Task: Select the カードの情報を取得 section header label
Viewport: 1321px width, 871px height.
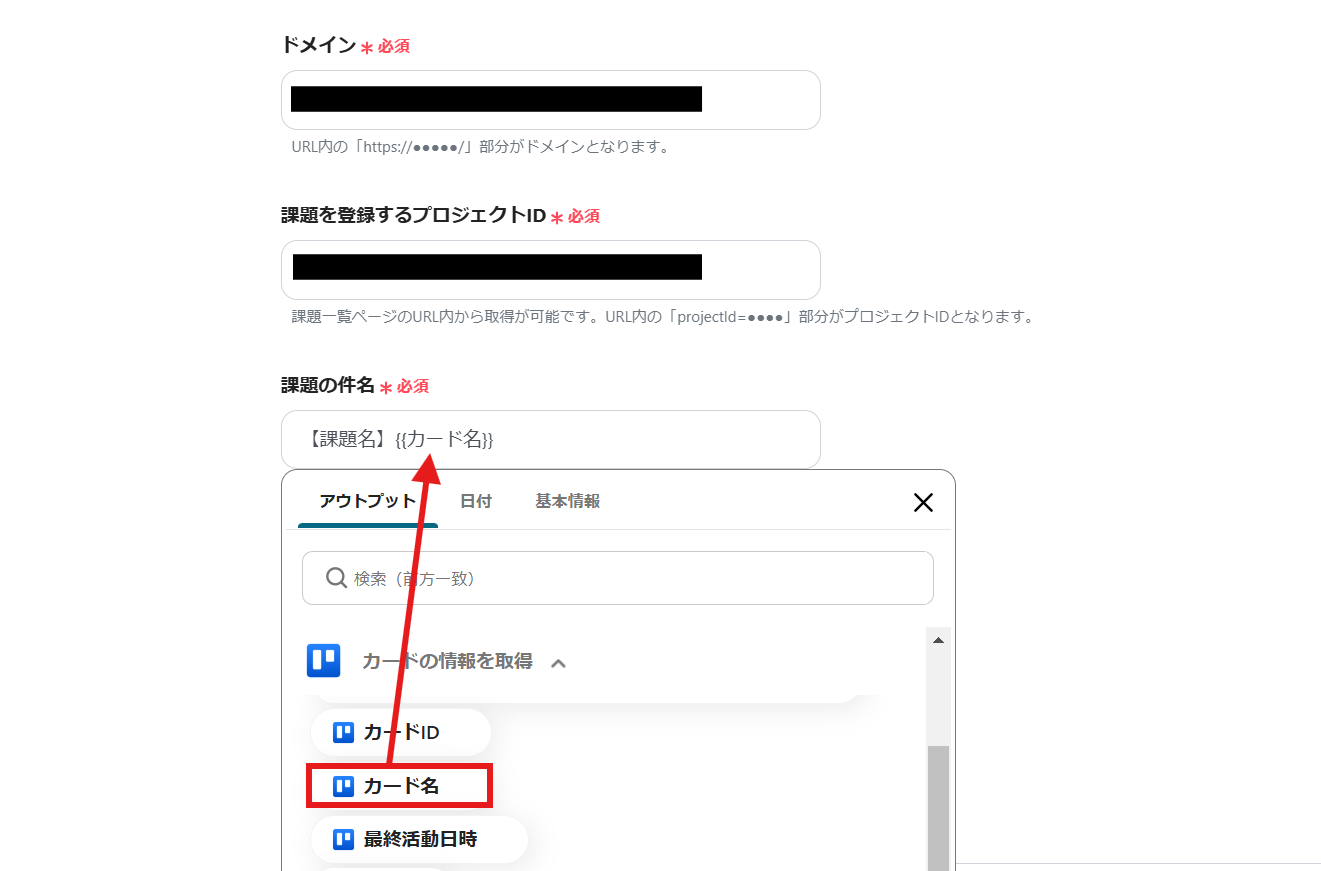Action: point(447,661)
